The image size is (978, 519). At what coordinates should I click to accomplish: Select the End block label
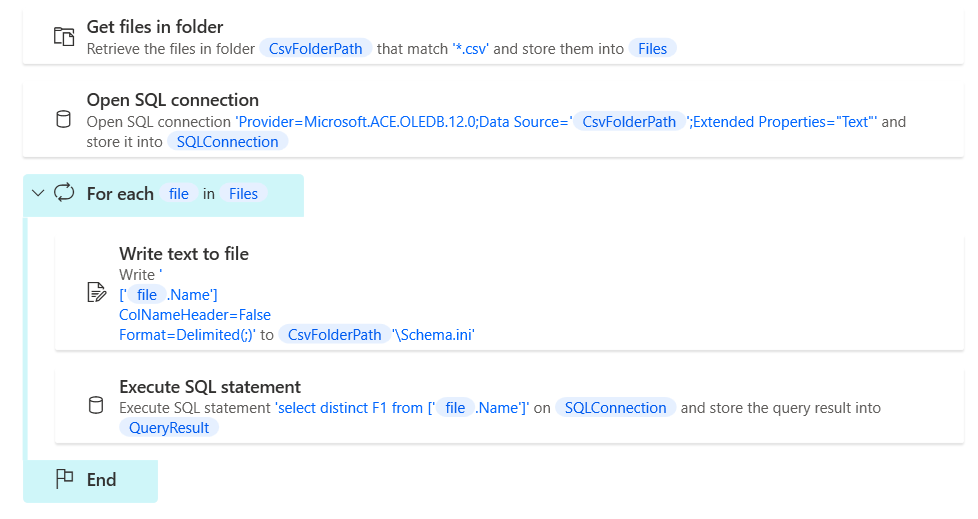102,480
